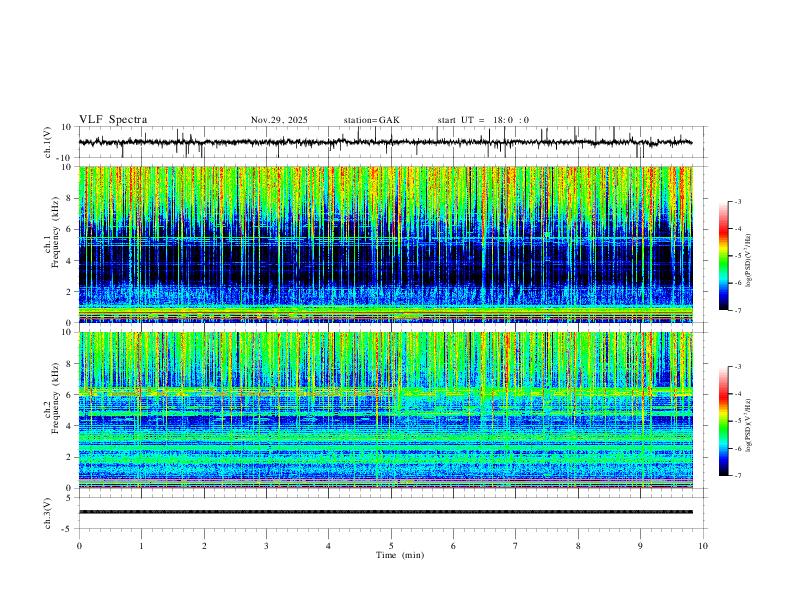Click the ch.1 PSD color scale bar
Viewport: 792px width, 612px height.
click(x=724, y=256)
